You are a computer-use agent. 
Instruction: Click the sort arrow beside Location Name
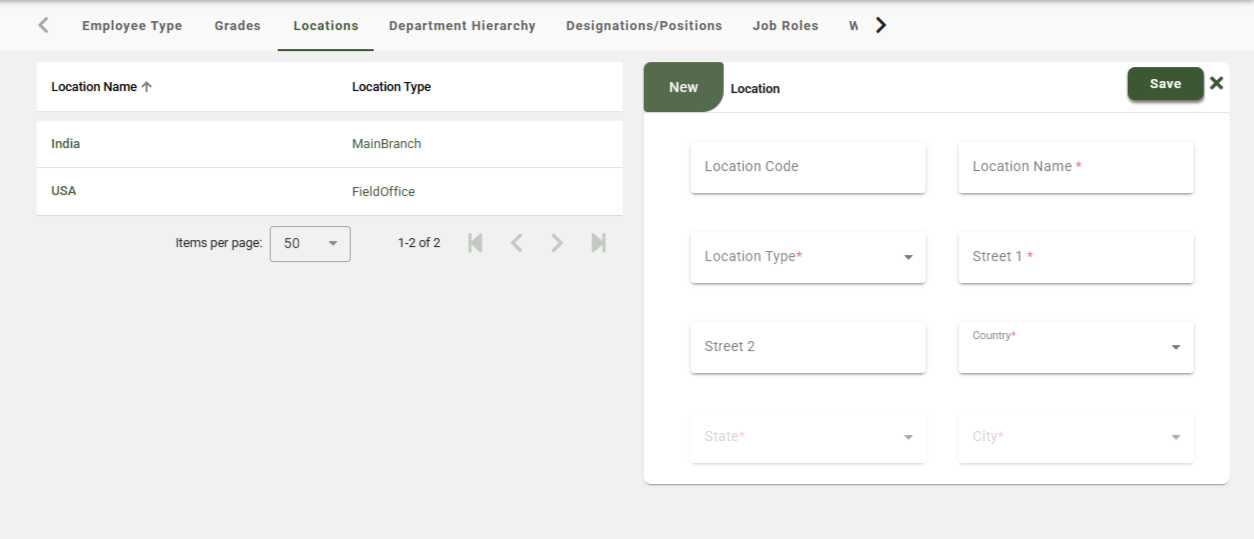147,87
